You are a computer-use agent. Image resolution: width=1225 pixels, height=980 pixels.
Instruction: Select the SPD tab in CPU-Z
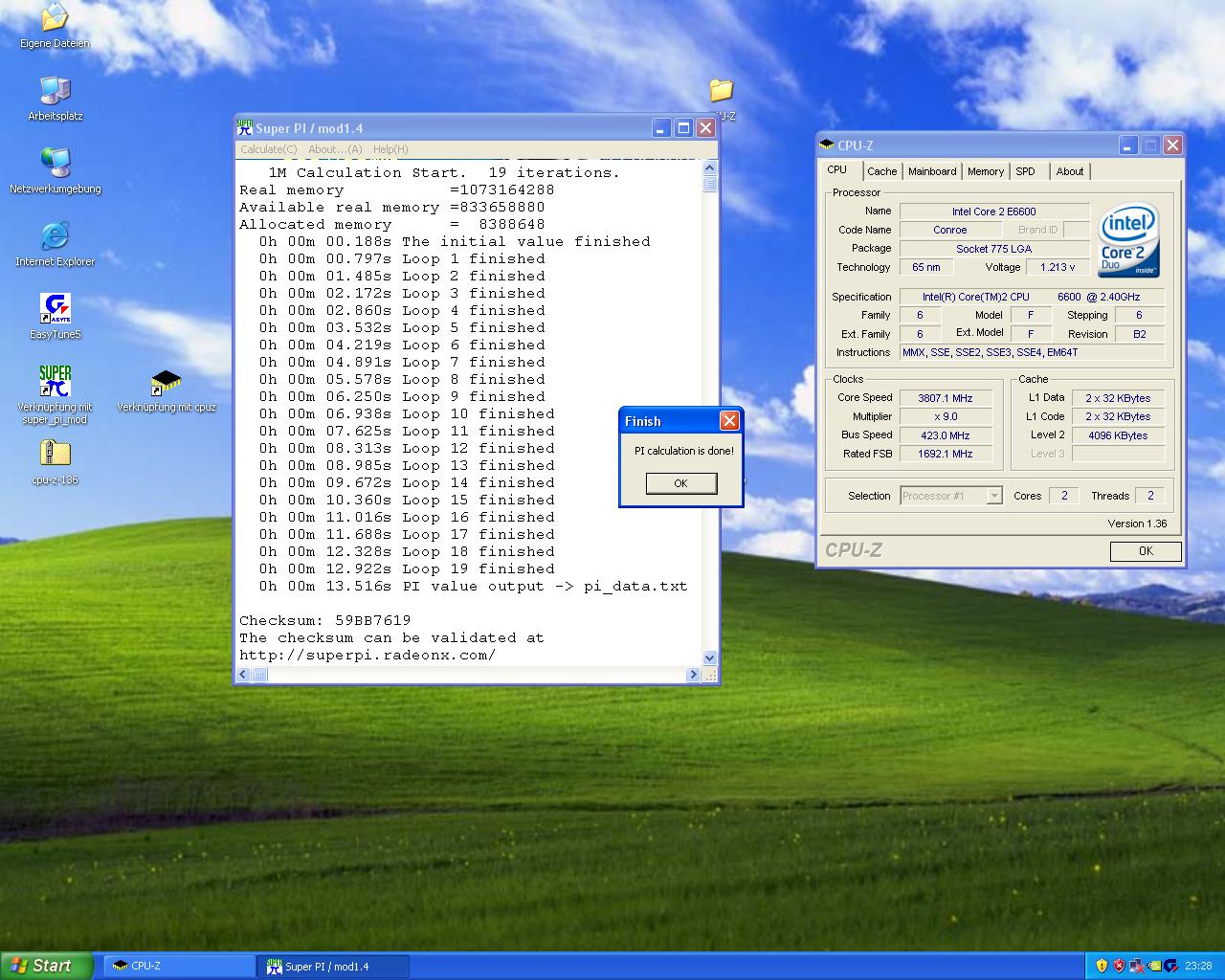point(1025,171)
